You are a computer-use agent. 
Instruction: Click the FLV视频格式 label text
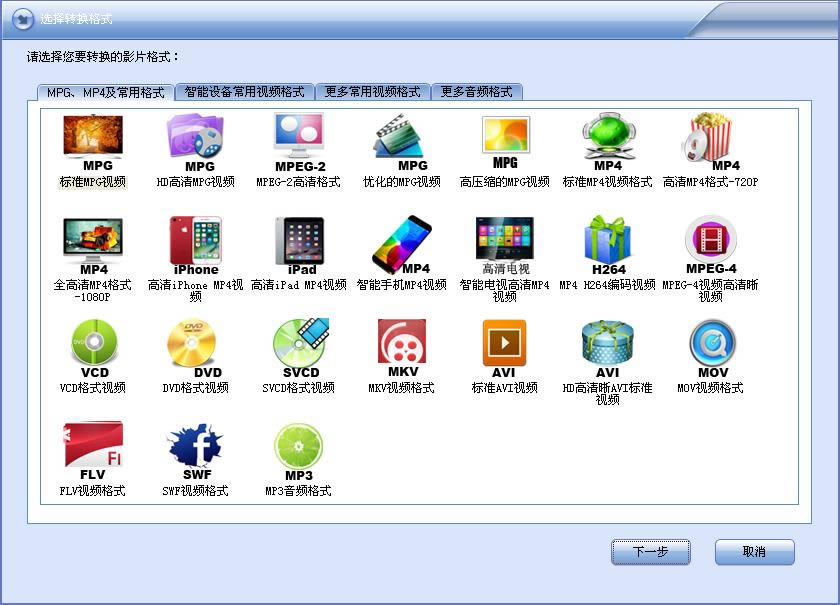[93, 491]
